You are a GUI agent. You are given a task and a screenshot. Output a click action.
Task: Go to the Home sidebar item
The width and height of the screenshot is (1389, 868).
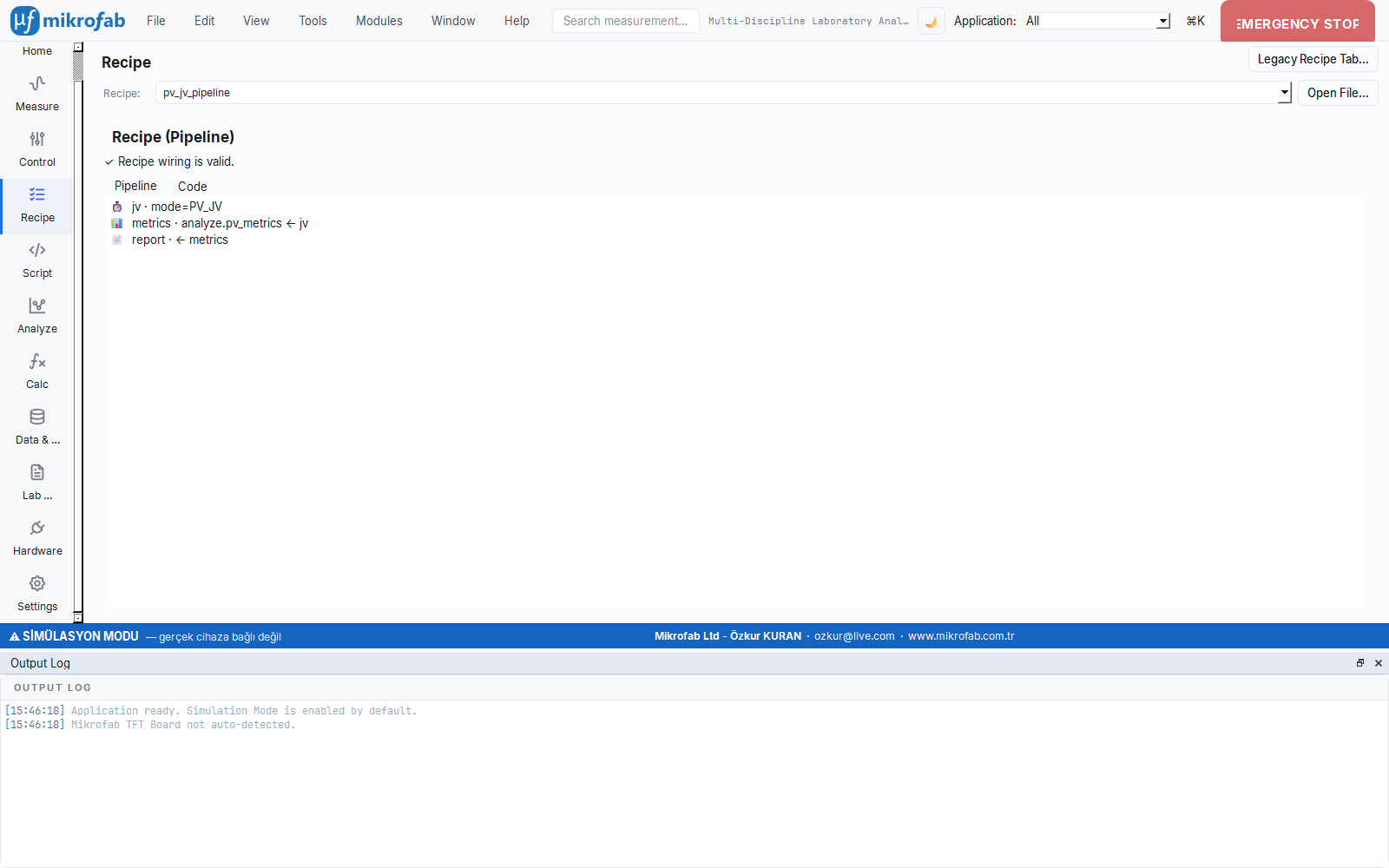tap(36, 51)
